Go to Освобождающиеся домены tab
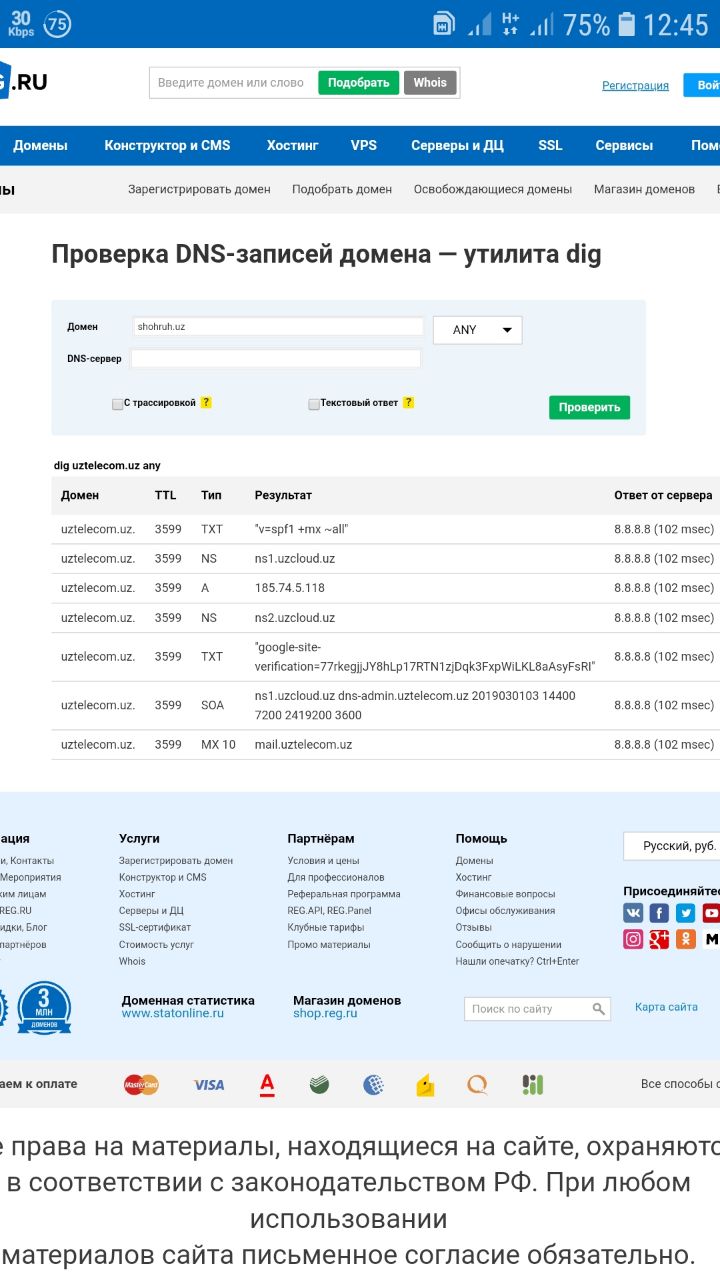The image size is (720, 1280). pos(493,189)
